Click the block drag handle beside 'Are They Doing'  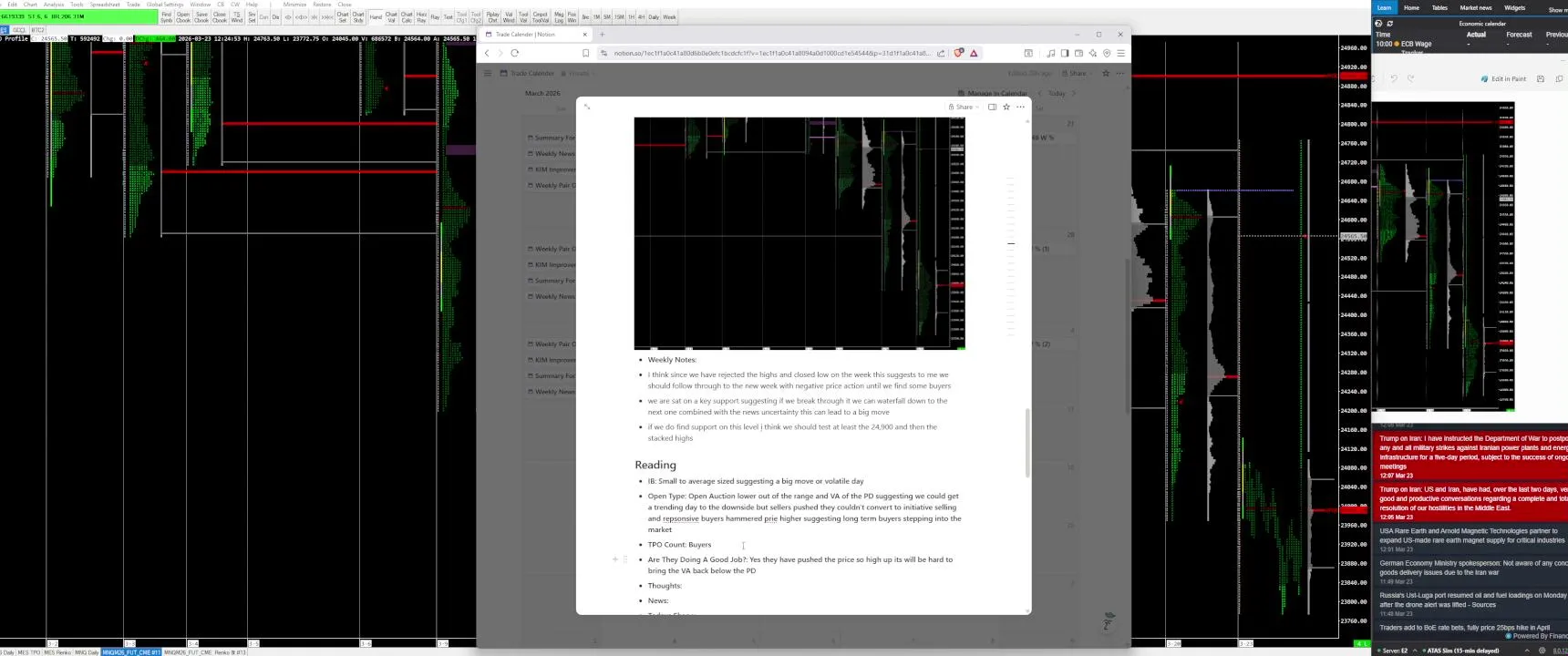(625, 559)
